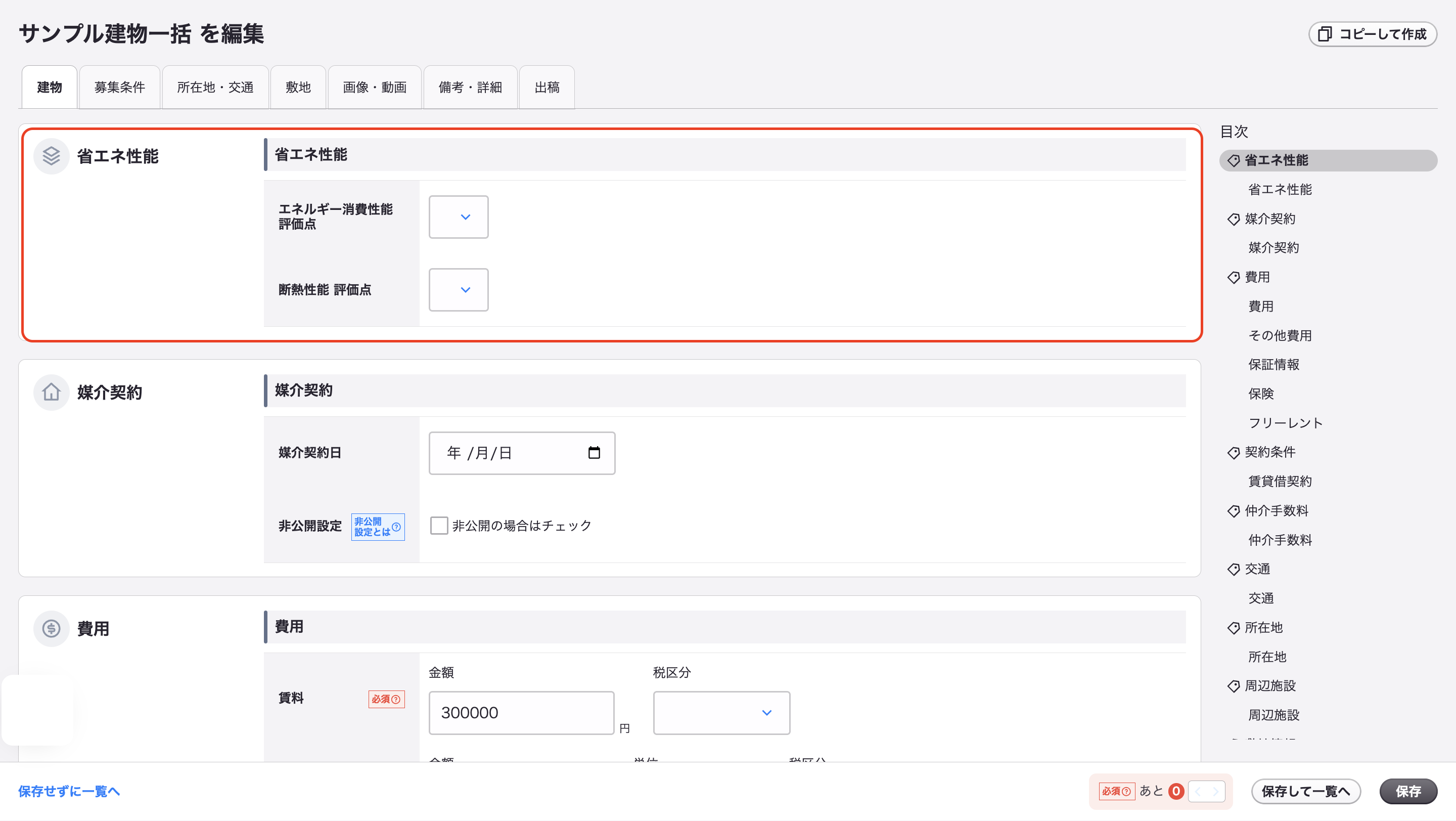Image resolution: width=1456 pixels, height=821 pixels.
Task: Jump to 賃貸借契約 in 目次
Action: 1280,481
